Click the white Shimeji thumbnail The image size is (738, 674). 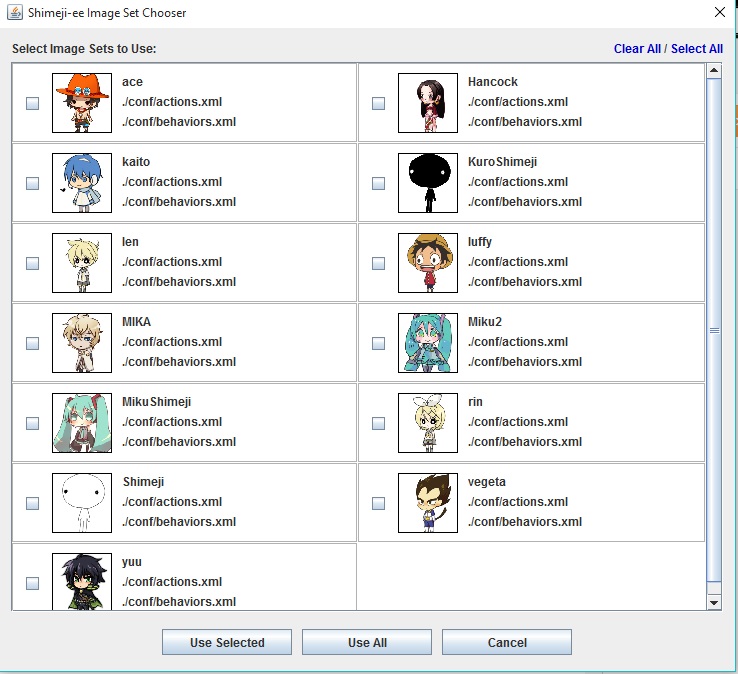[x=82, y=503]
